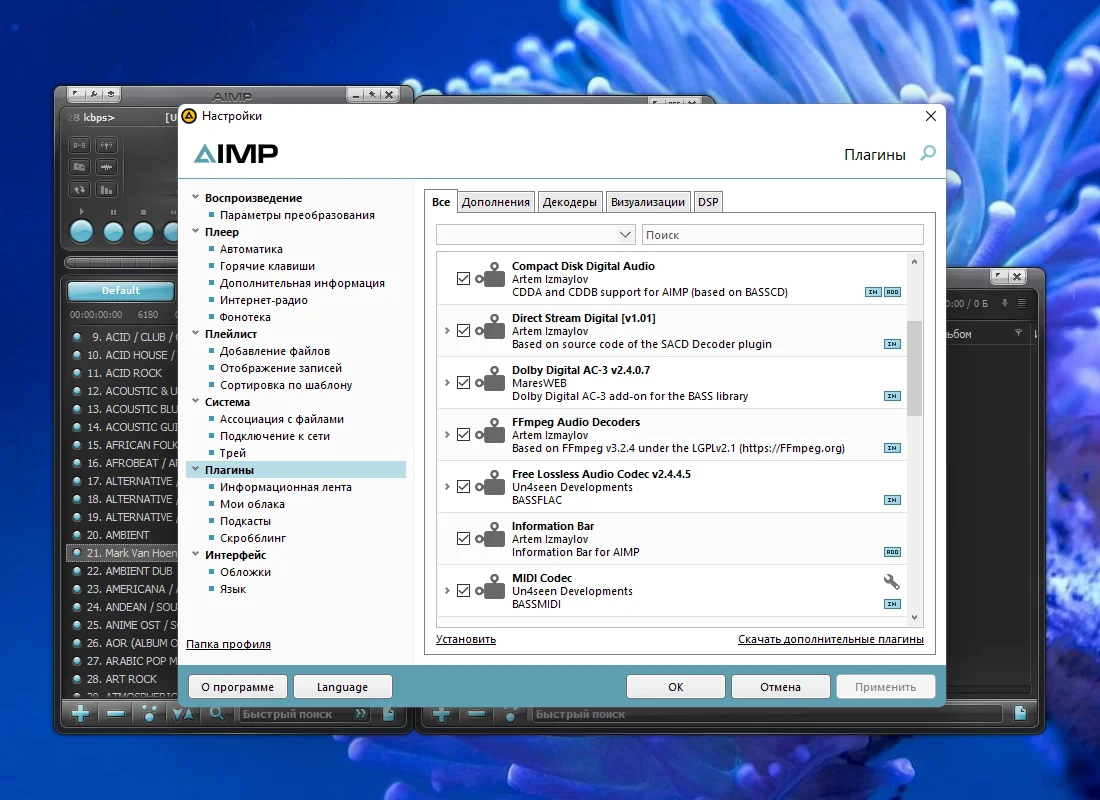Click the misc dots icon in left playlist toolbar
Viewport: 1100px width, 800px height.
click(x=149, y=714)
